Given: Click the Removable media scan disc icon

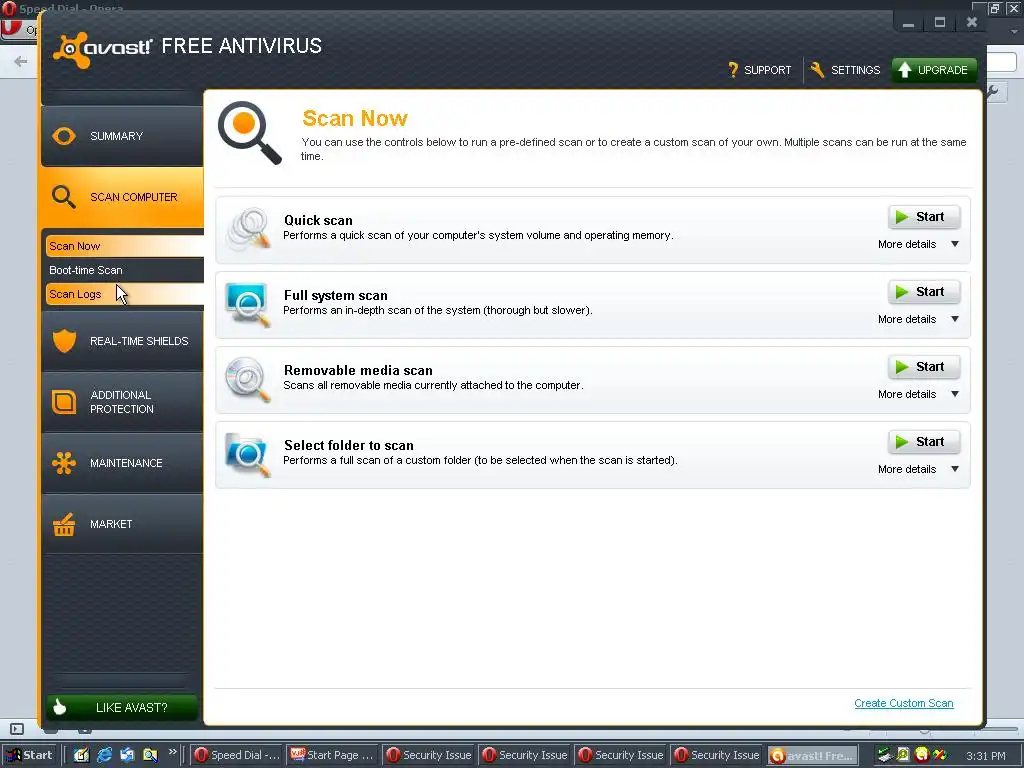Looking at the screenshot, I should click(248, 379).
